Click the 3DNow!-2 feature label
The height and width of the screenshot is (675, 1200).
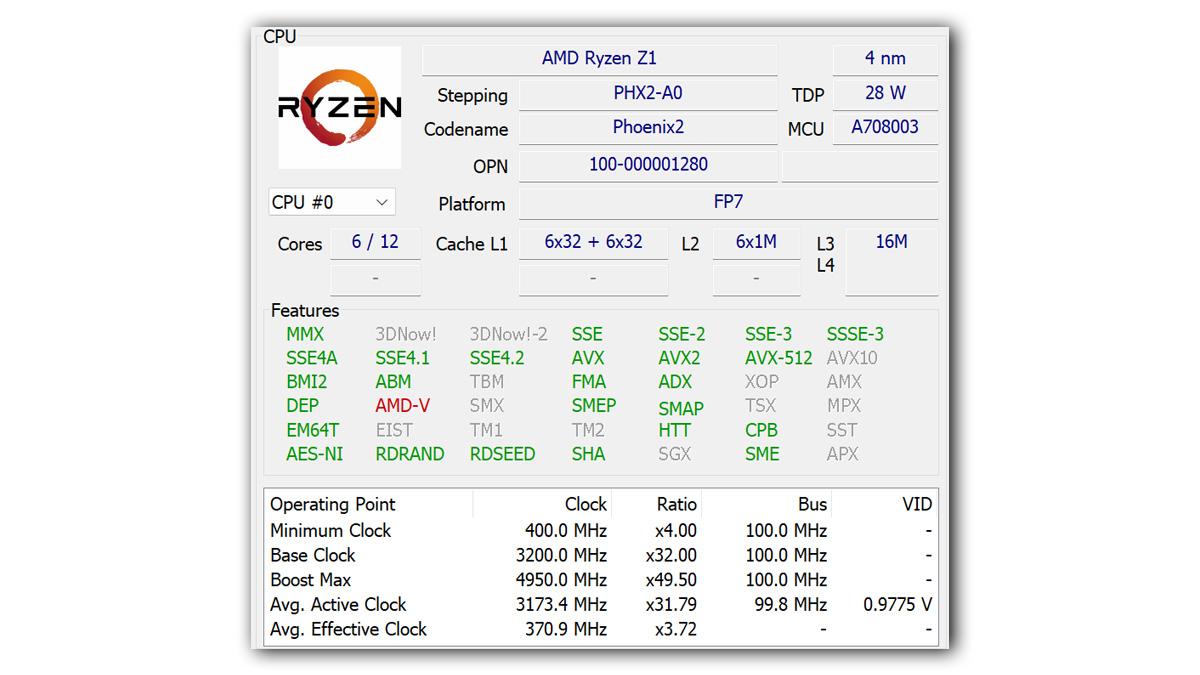point(509,335)
